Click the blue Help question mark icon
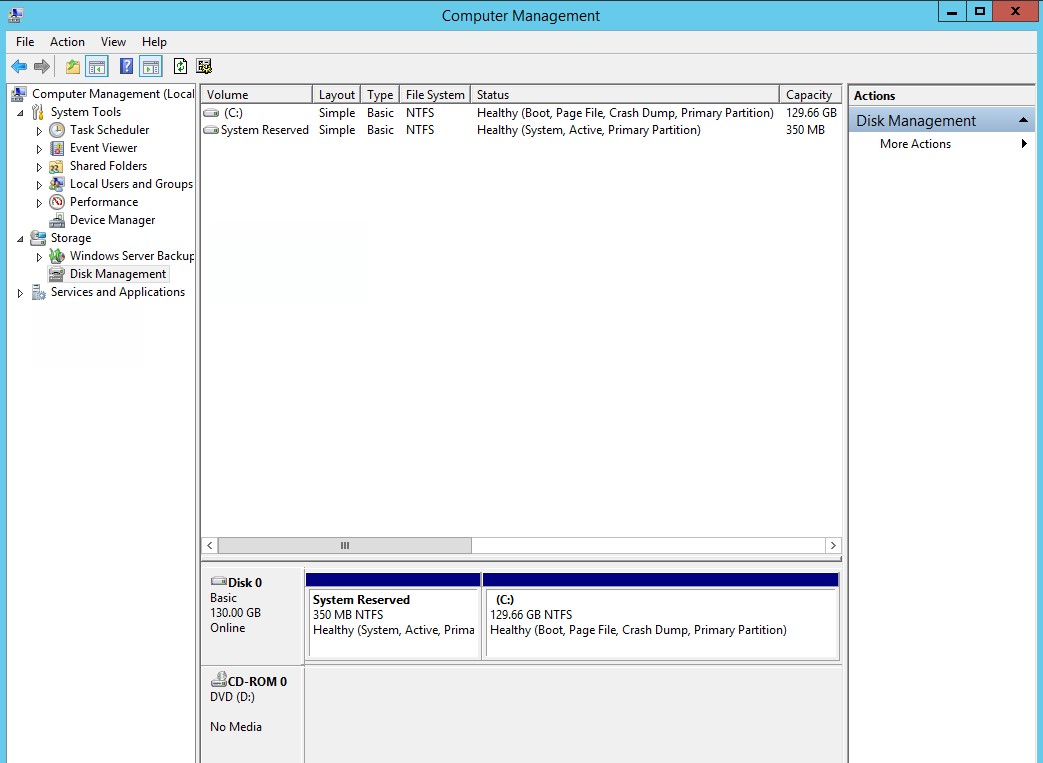 [126, 66]
